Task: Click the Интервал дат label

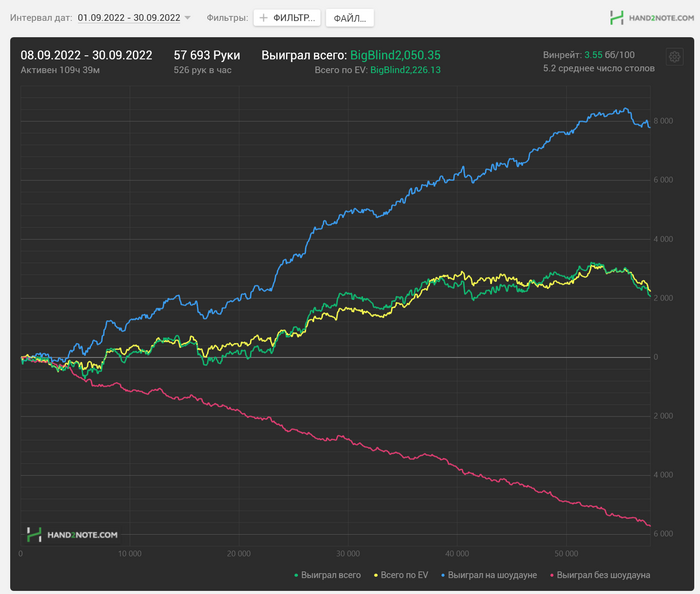Action: (41, 18)
